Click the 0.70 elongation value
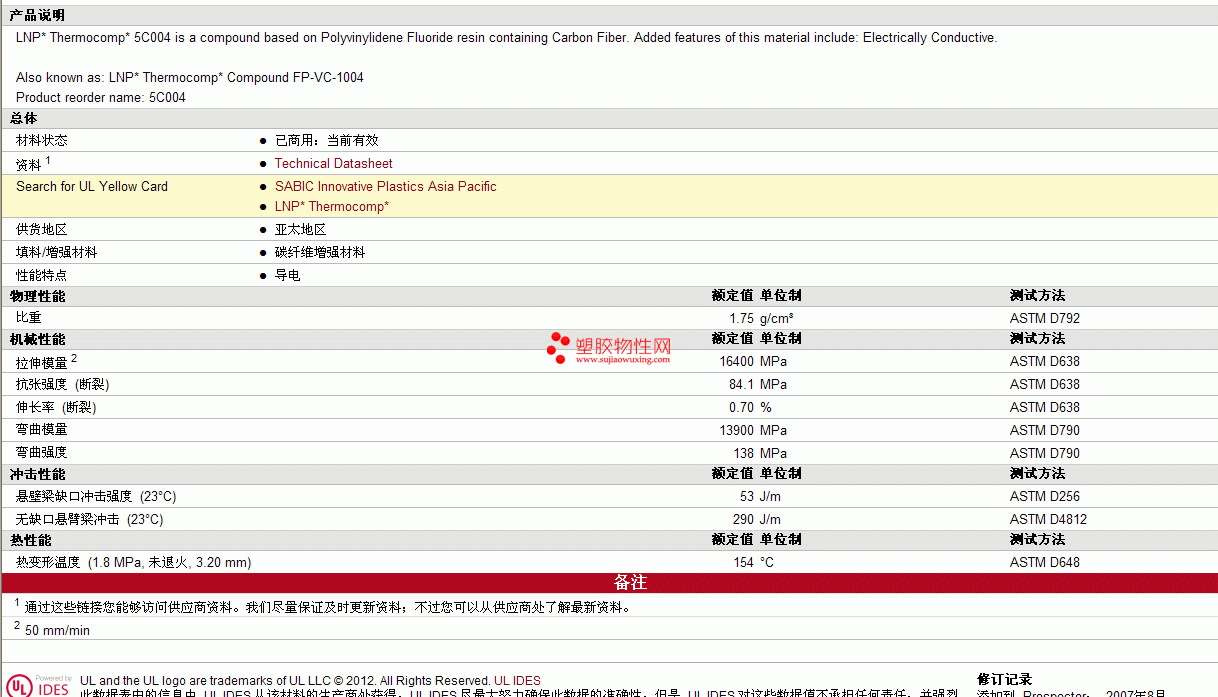 (741, 407)
